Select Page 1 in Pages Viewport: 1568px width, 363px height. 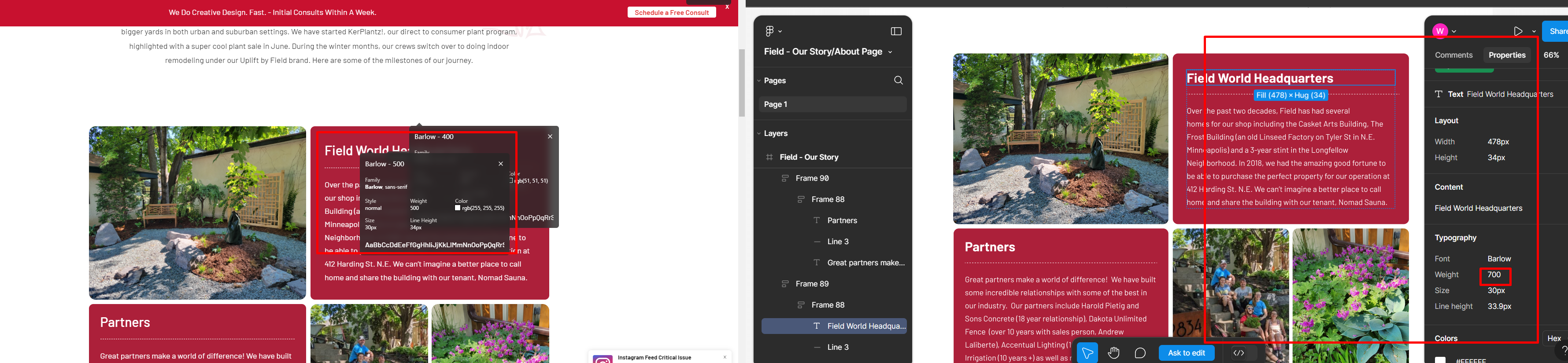(x=833, y=104)
